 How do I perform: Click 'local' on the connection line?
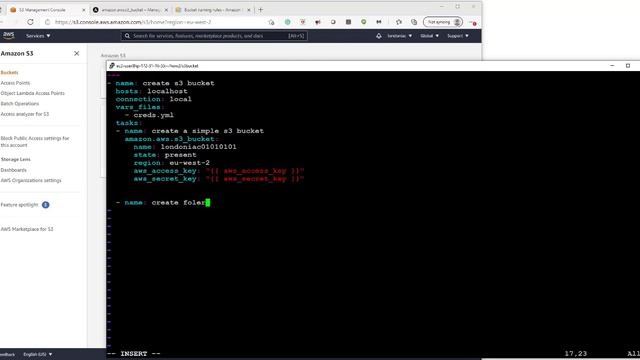(180, 99)
